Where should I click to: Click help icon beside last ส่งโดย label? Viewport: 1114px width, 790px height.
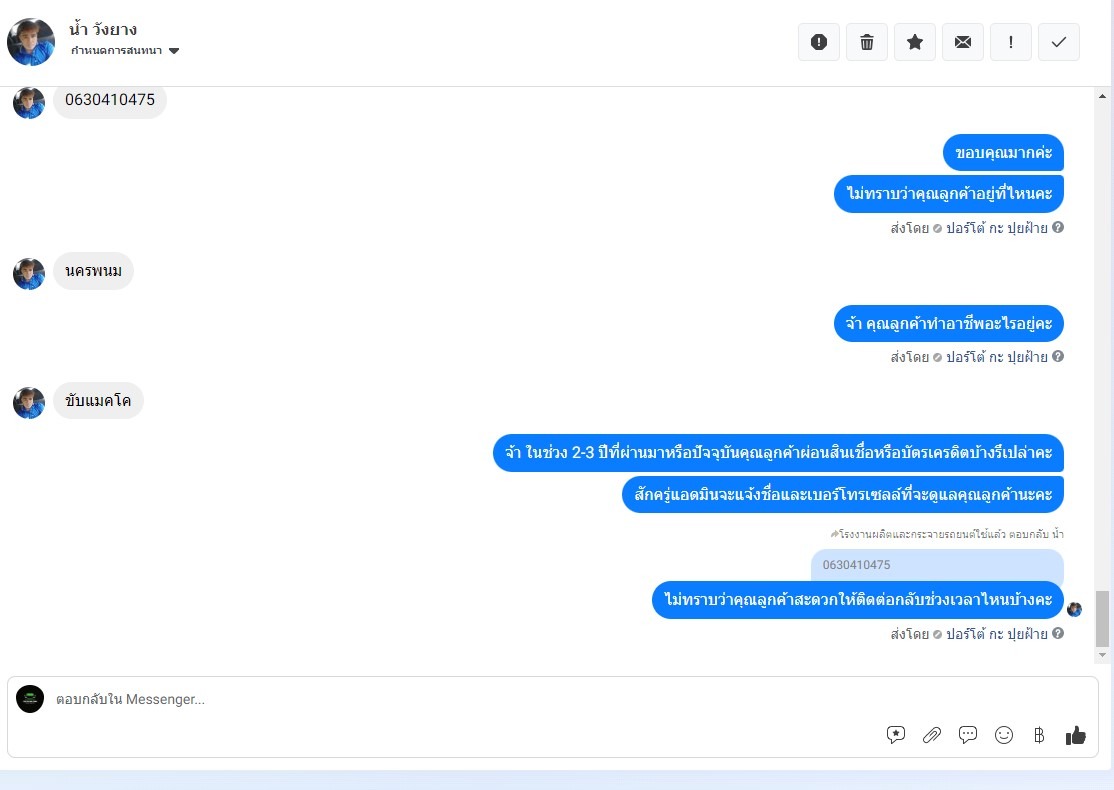pyautogui.click(x=1058, y=633)
